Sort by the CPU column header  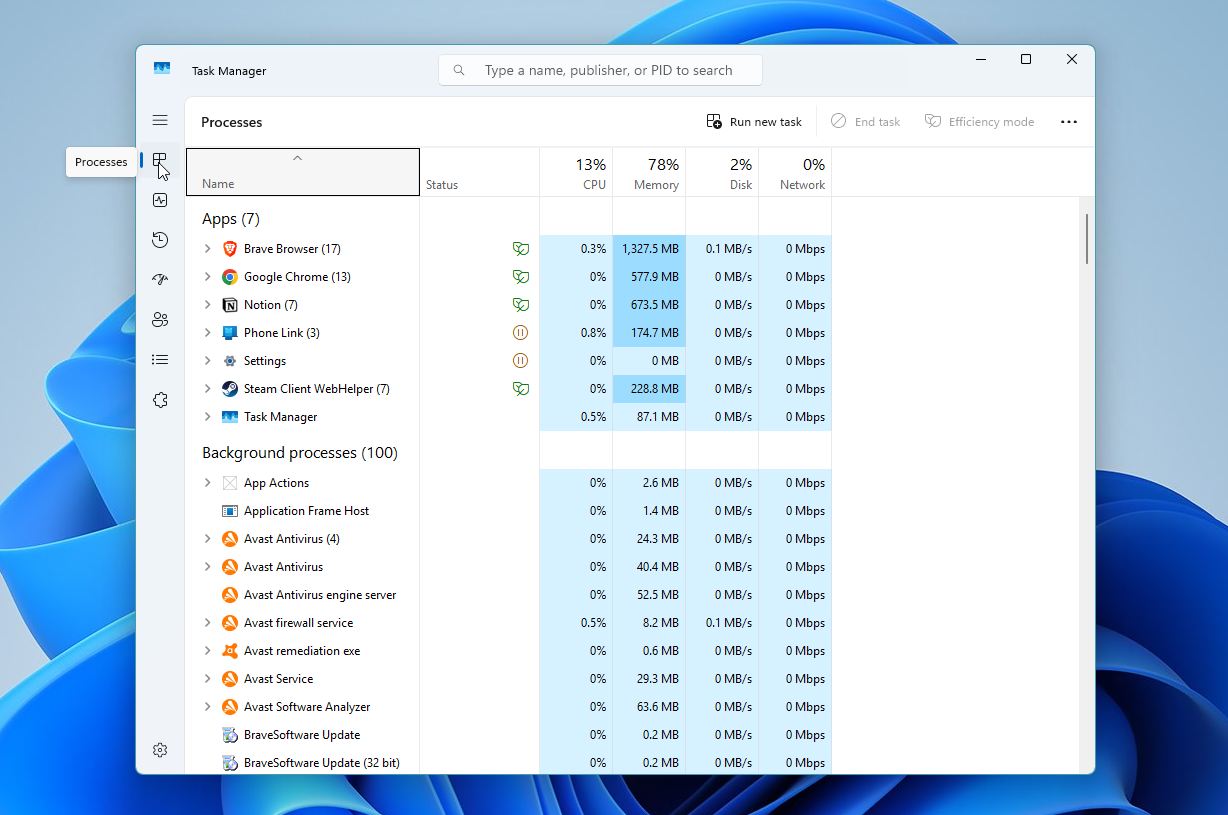coord(576,172)
